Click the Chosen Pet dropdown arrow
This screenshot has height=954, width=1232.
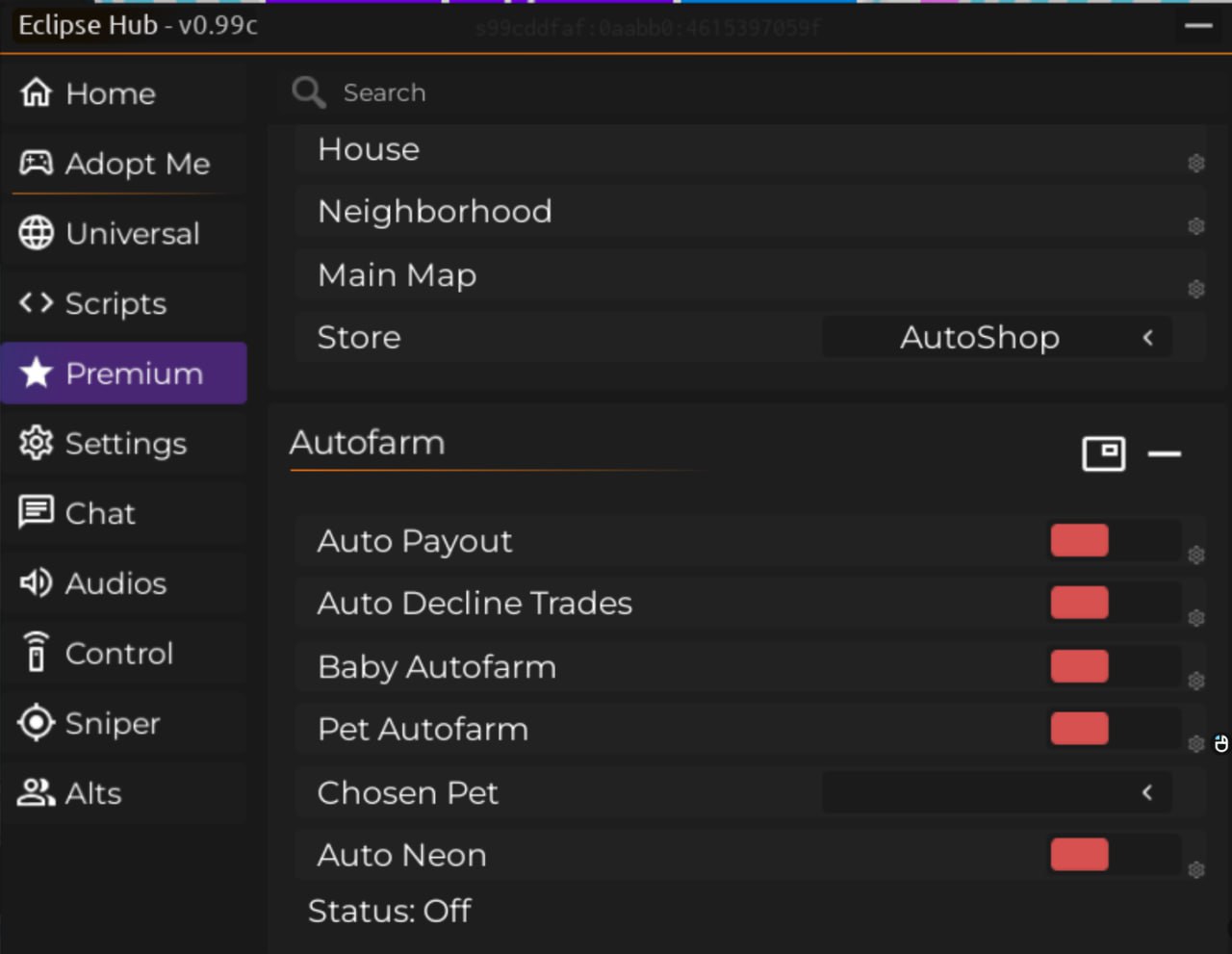(1147, 792)
